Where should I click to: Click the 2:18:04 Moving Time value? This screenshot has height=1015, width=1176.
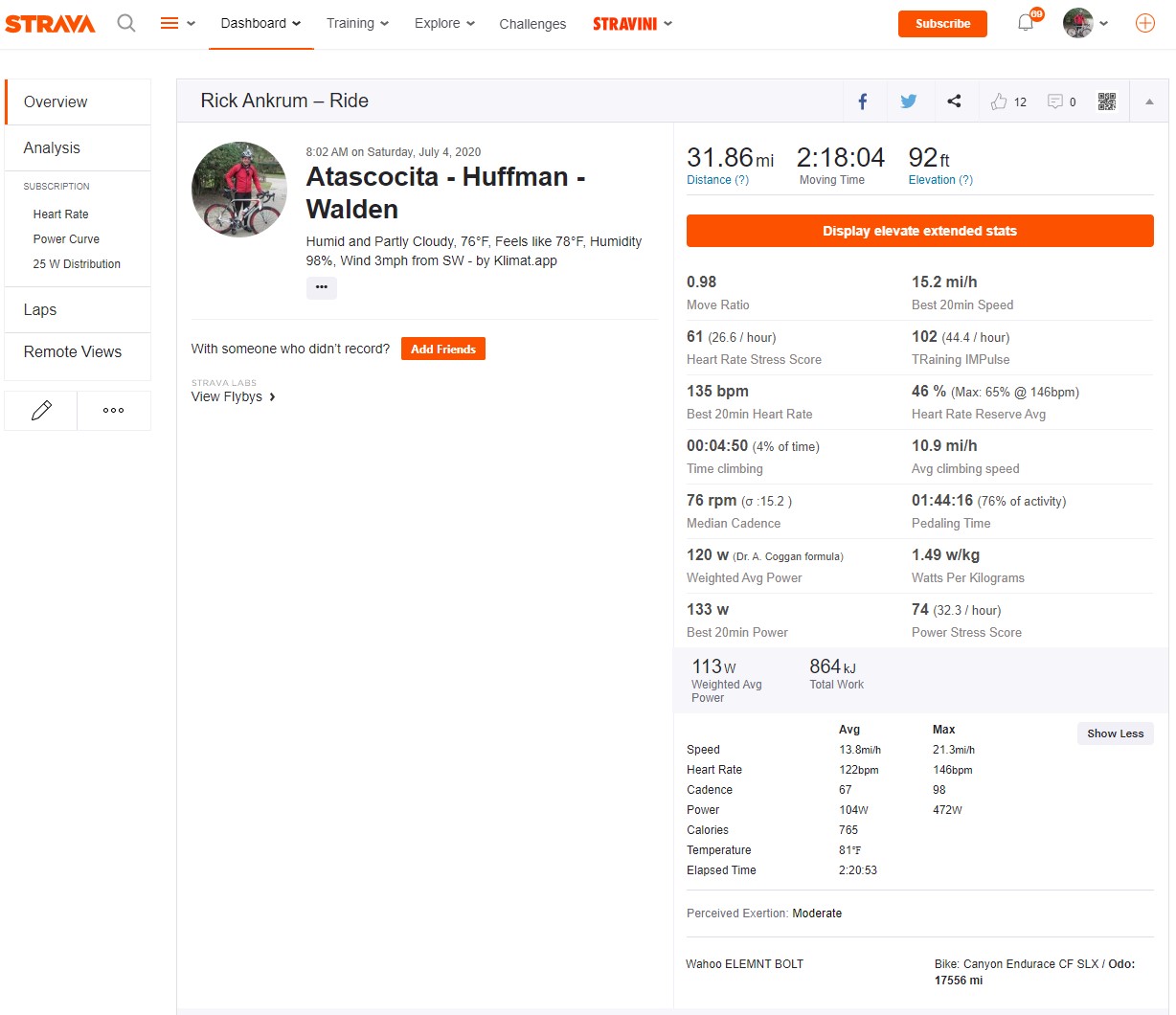point(841,157)
